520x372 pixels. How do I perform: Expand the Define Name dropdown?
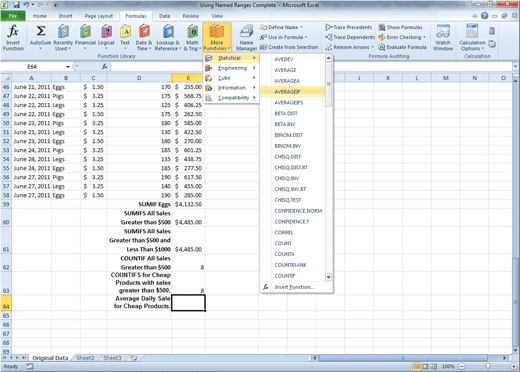click(302, 27)
